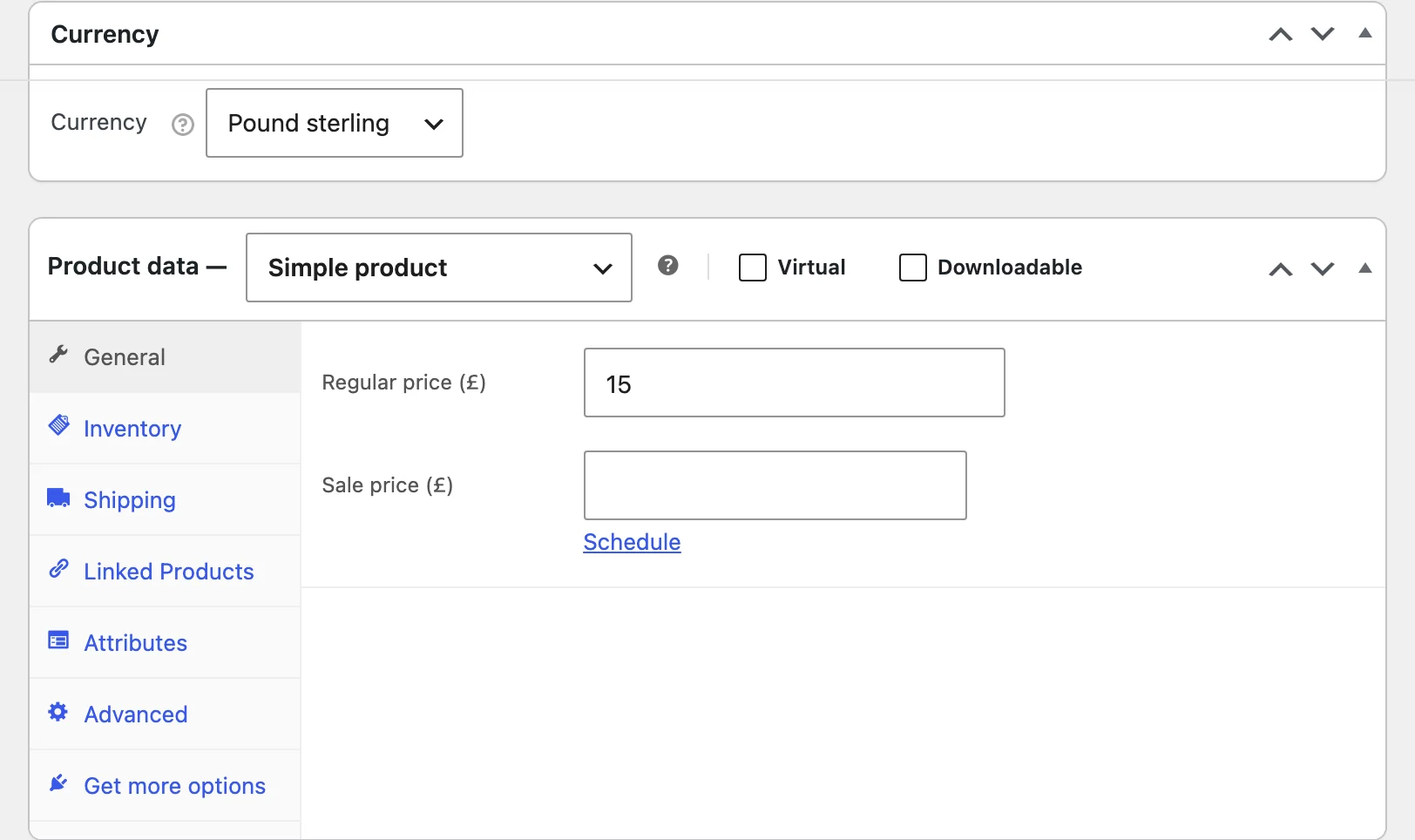This screenshot has width=1415, height=840.
Task: Open the Get more options tab
Action: click(166, 786)
